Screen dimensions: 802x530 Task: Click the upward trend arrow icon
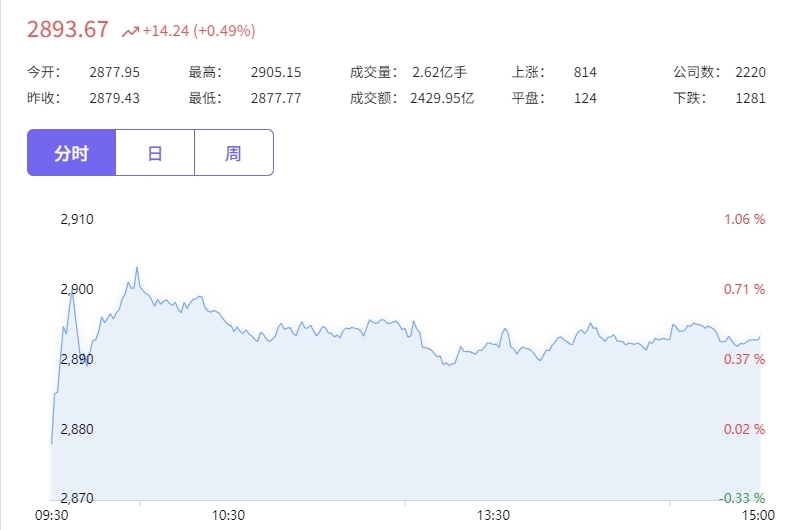[x=130, y=32]
